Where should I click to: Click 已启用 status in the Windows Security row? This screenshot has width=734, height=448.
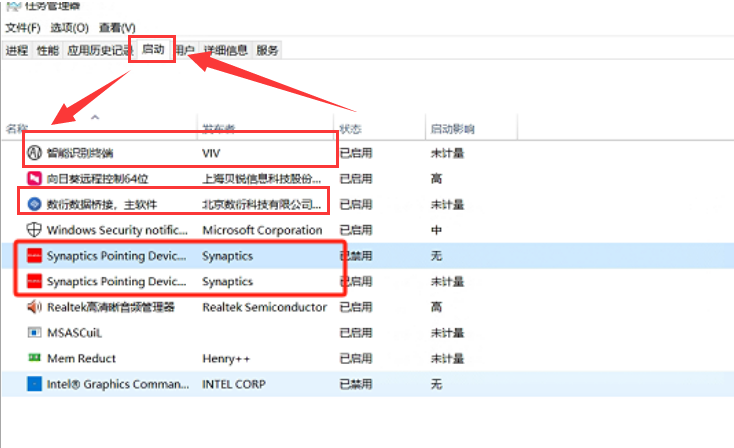[x=356, y=230]
